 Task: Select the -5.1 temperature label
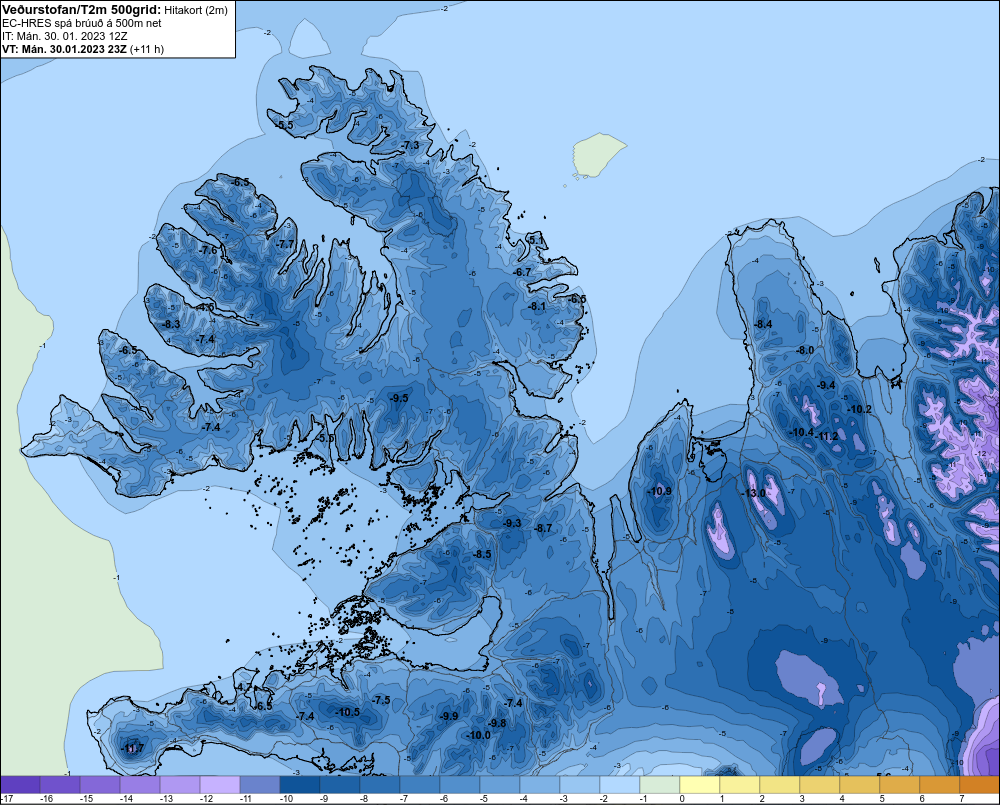pos(536,240)
